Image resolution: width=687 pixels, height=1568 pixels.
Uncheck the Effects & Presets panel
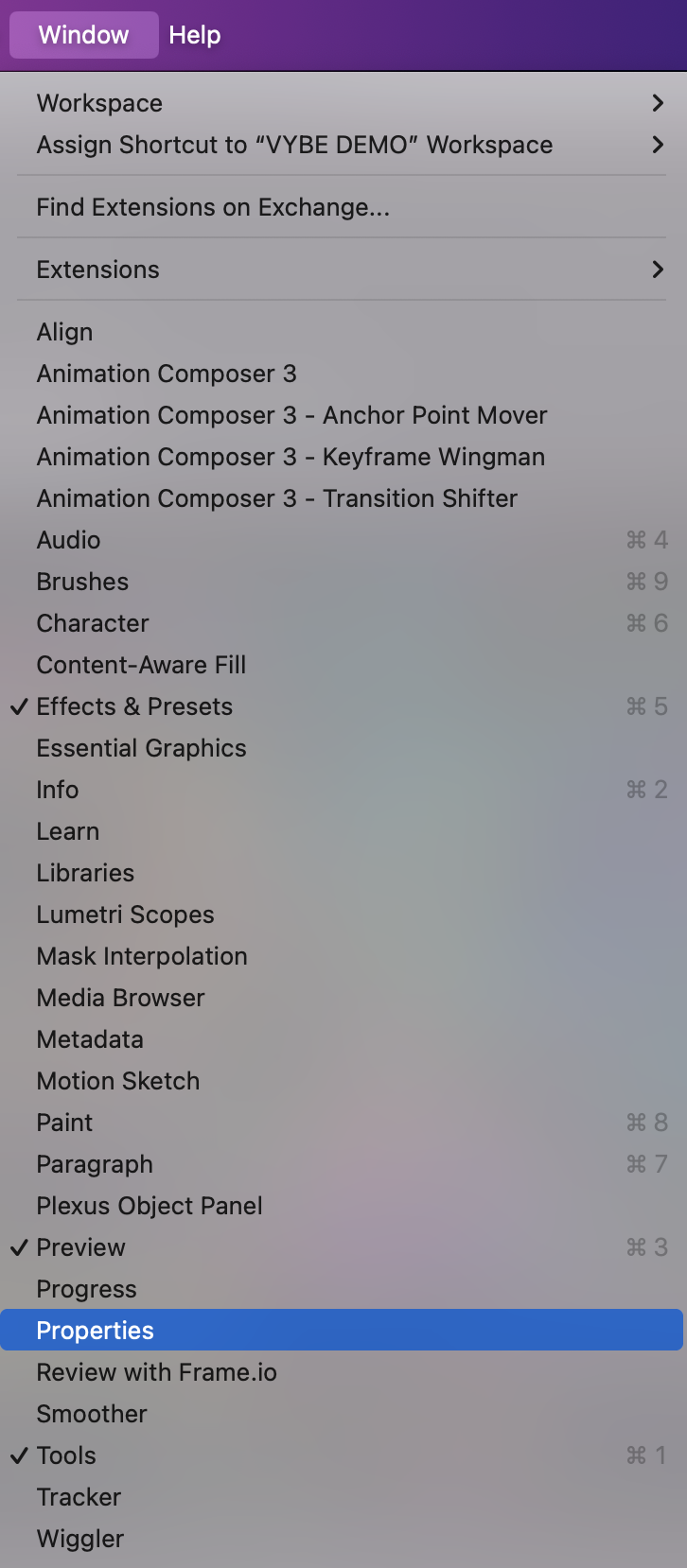(342, 706)
